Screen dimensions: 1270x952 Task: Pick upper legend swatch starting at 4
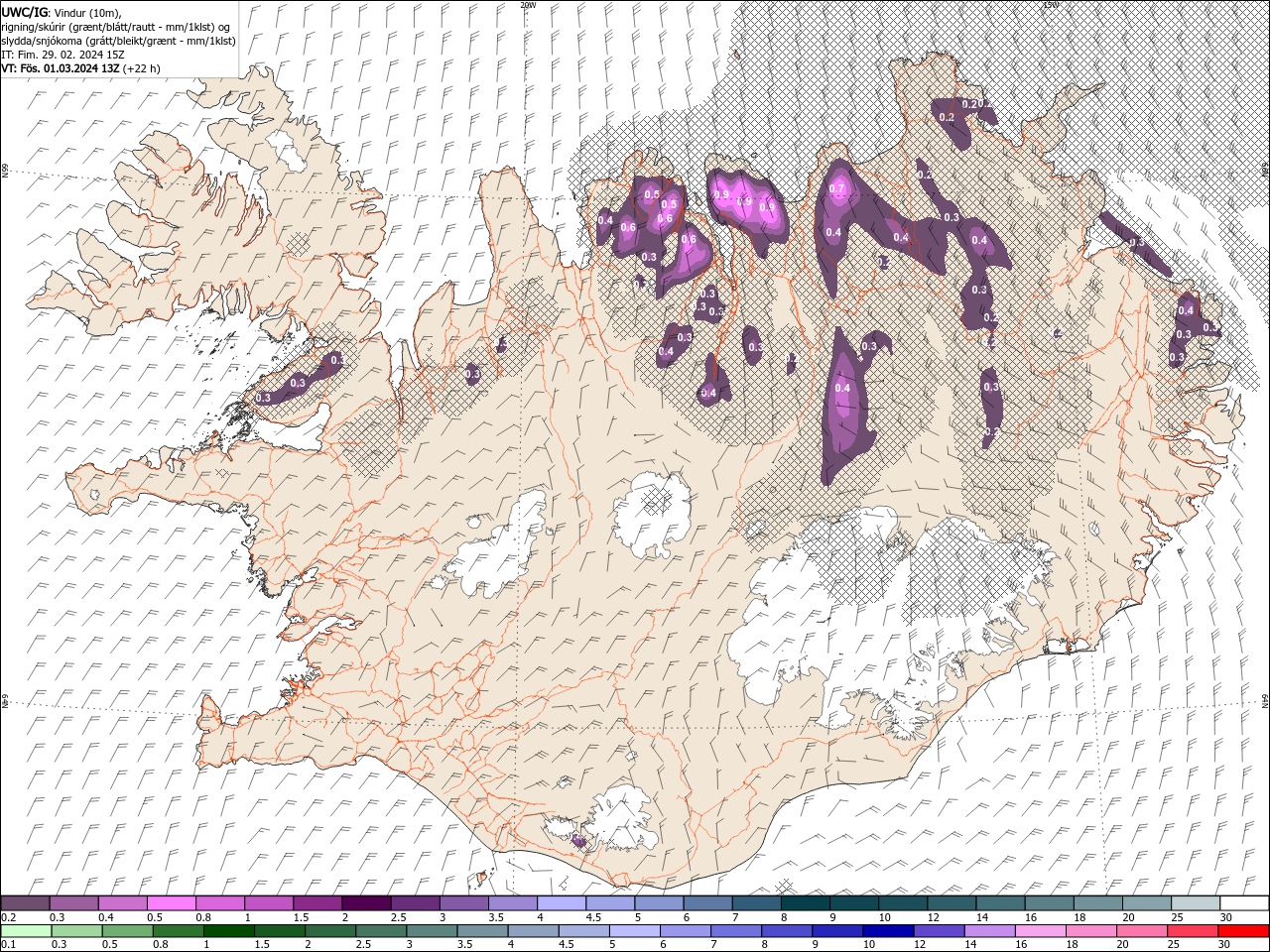(x=562, y=903)
